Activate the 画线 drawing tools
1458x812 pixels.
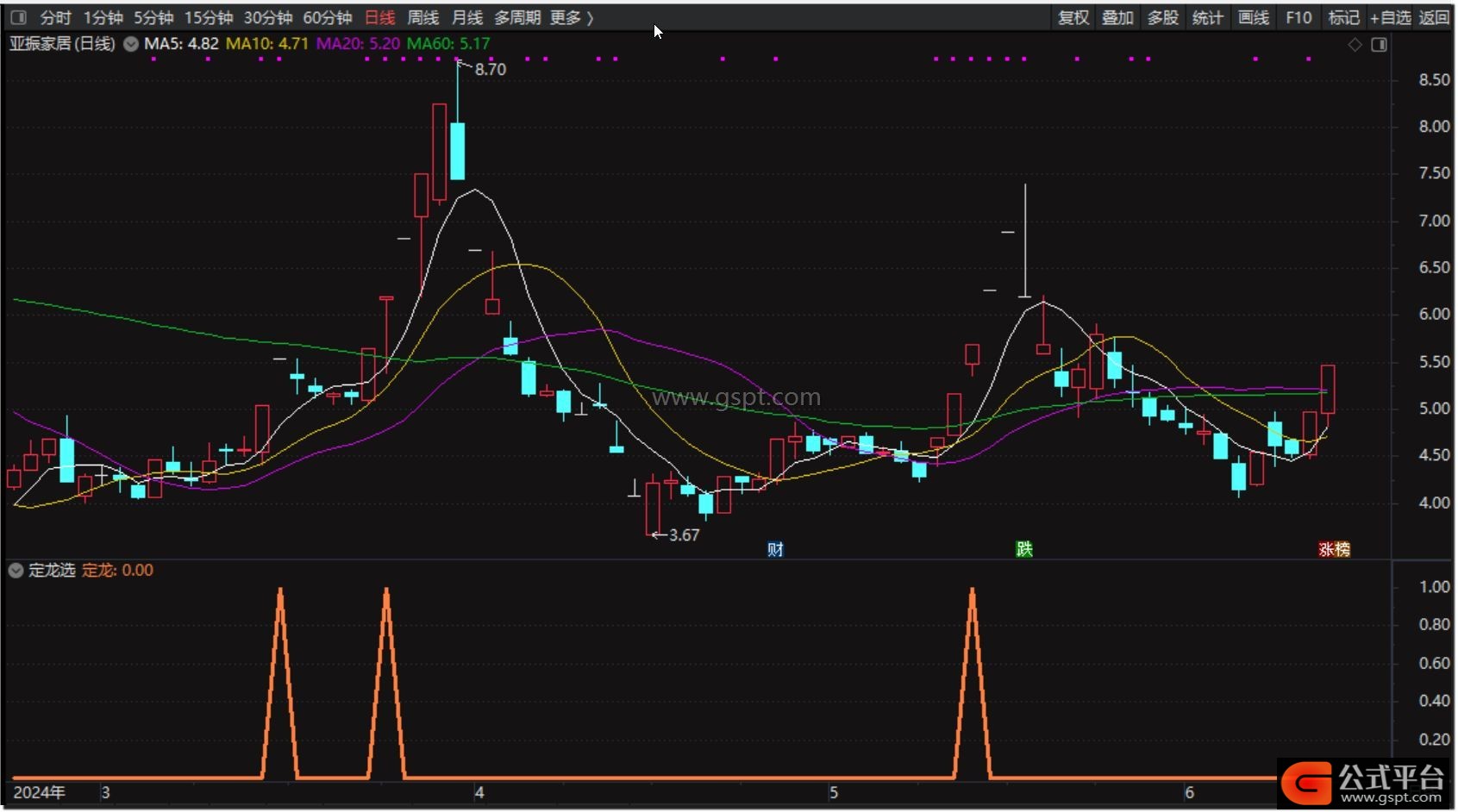[1253, 17]
